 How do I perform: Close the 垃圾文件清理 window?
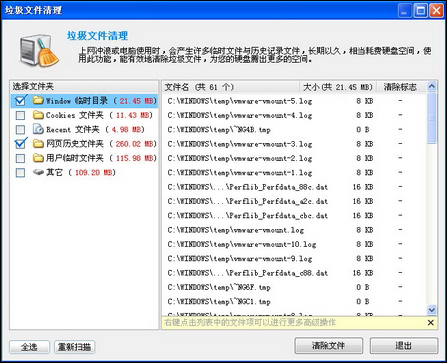[436, 11]
